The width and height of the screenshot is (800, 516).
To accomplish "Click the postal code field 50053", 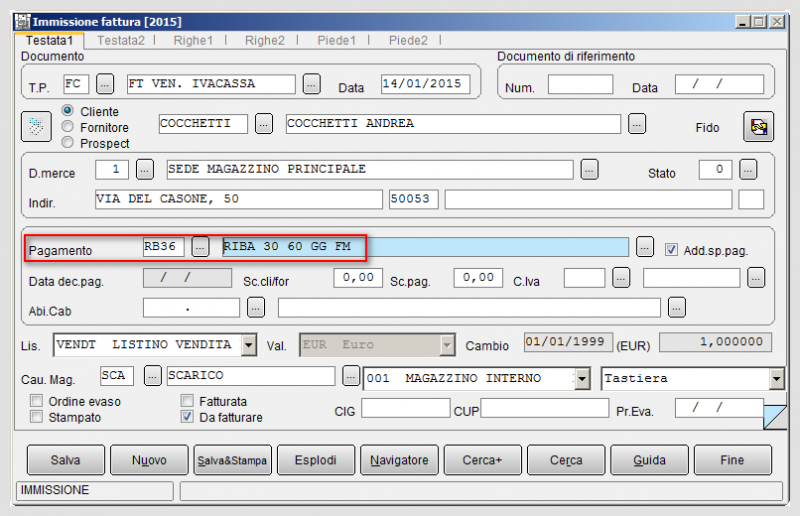I will coord(414,199).
